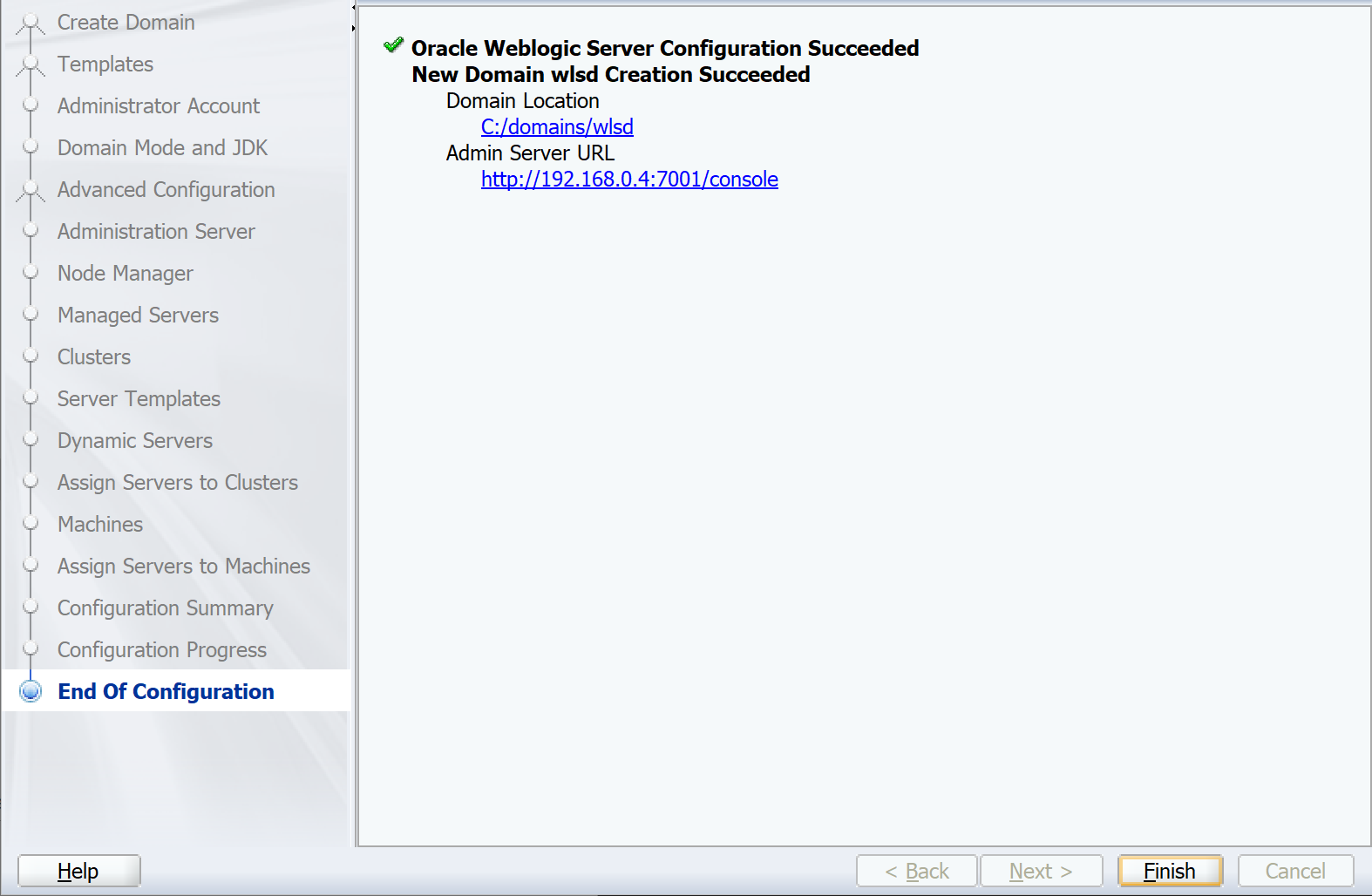
Task: Select the Assign Servers to Clusters step
Action: pos(178,483)
